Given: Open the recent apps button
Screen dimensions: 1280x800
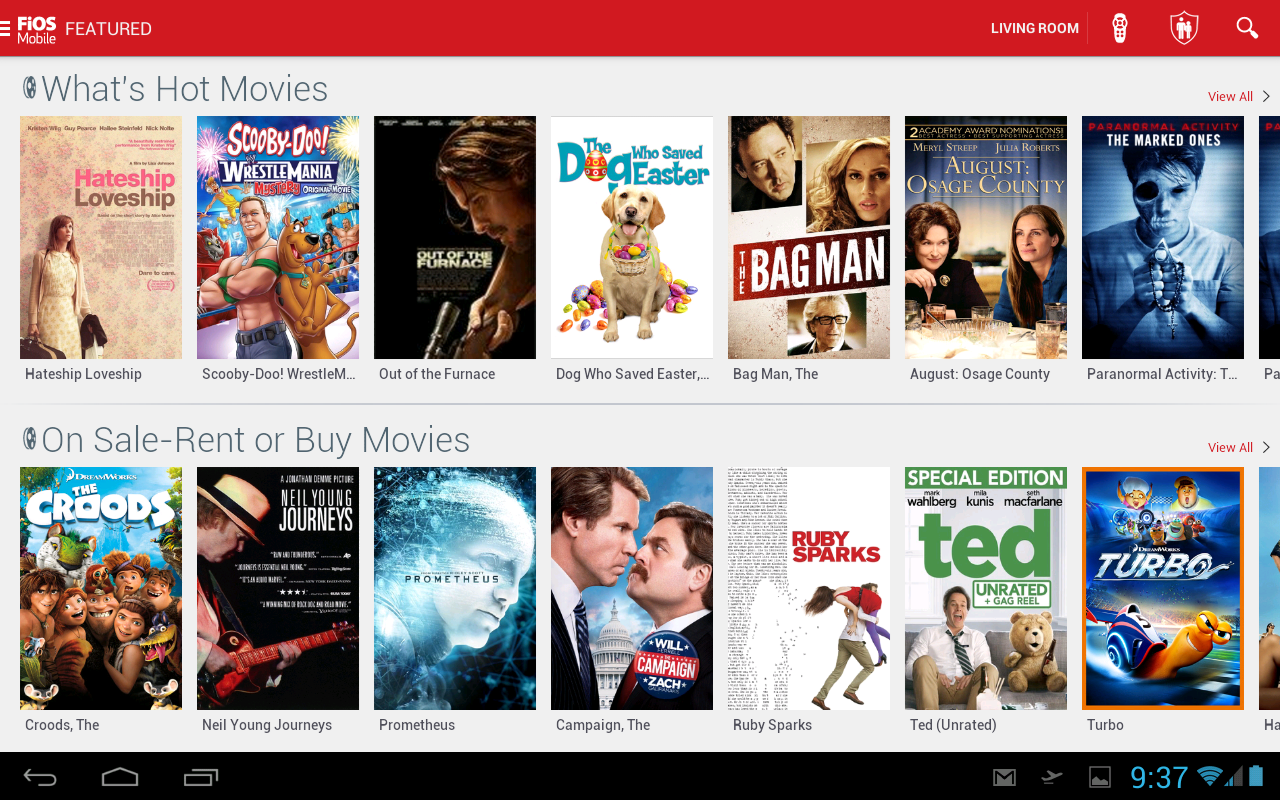Looking at the screenshot, I should (201, 777).
